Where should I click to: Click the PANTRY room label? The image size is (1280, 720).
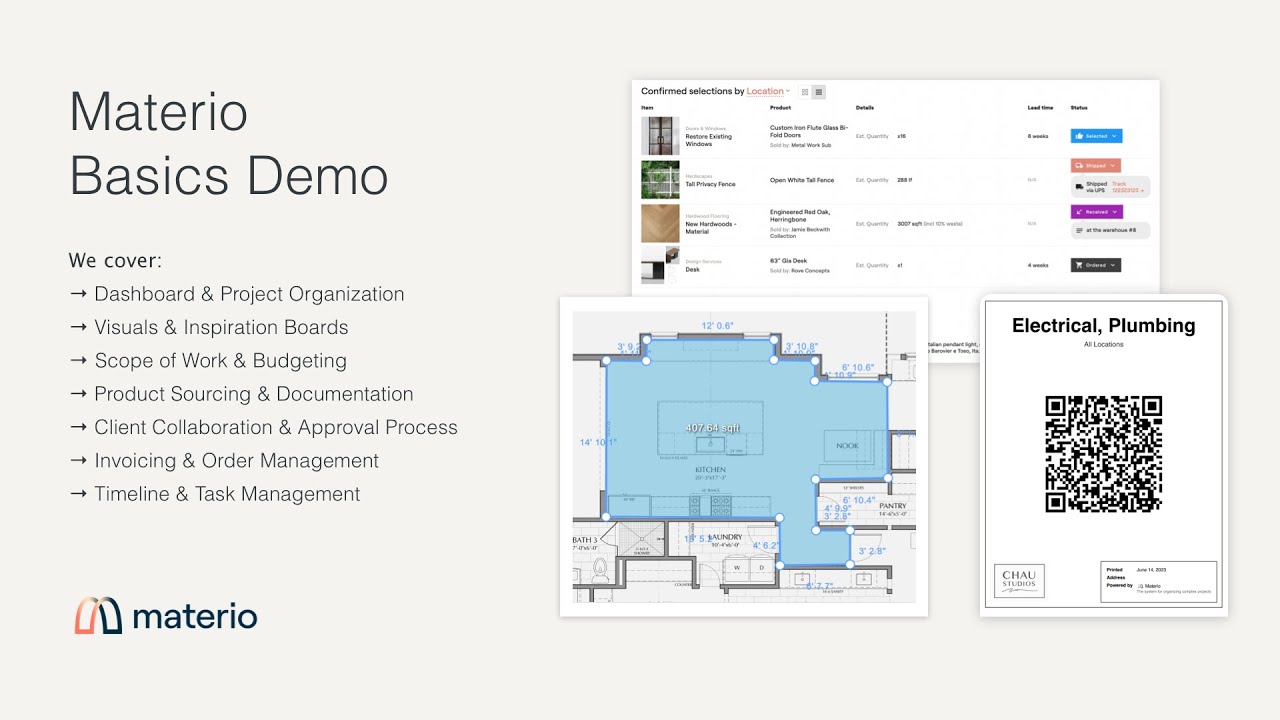pos(893,506)
